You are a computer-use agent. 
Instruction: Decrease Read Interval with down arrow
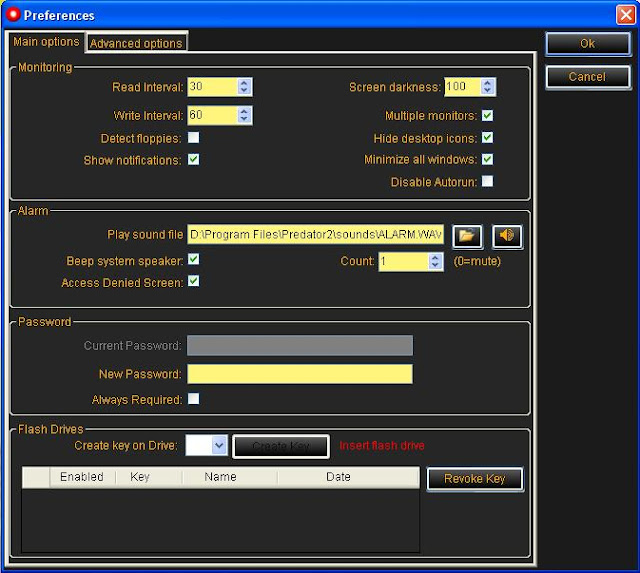[x=244, y=91]
